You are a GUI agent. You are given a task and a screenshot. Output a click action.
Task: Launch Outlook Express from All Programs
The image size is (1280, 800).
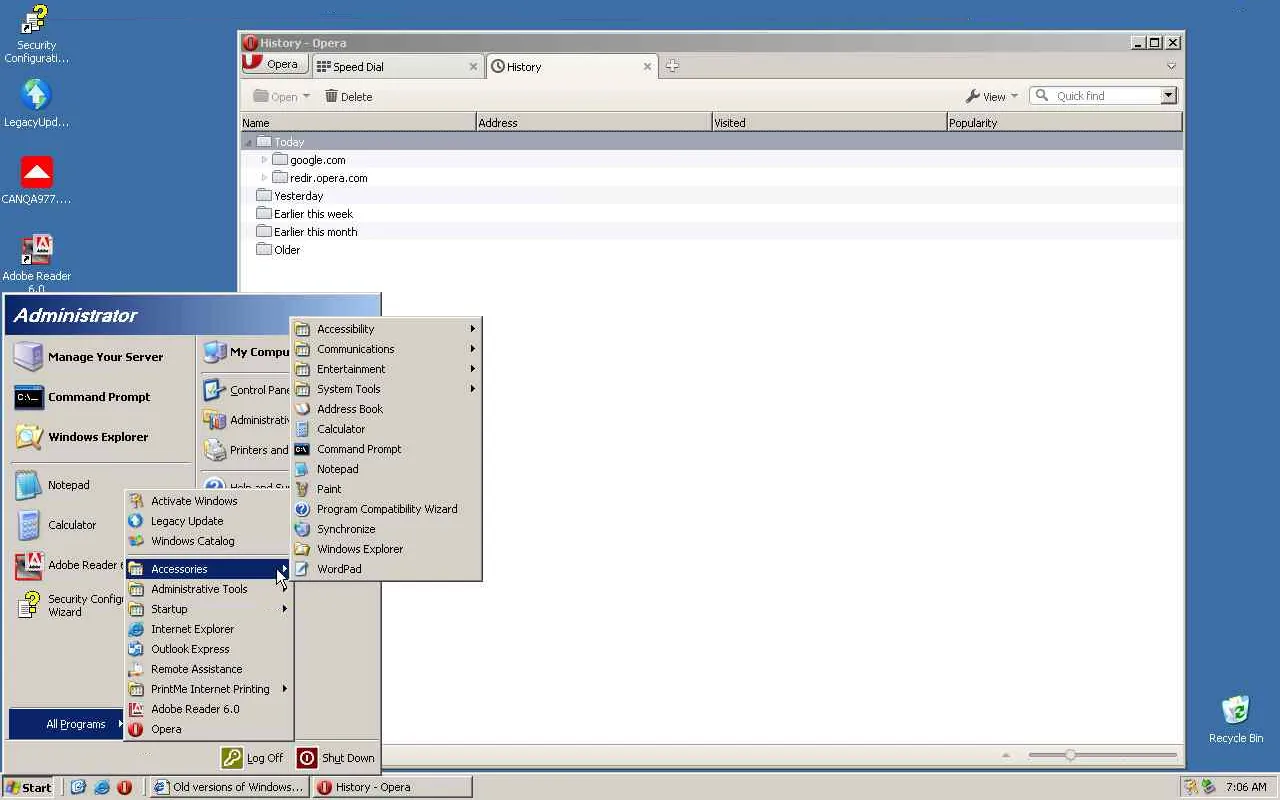[209, 649]
